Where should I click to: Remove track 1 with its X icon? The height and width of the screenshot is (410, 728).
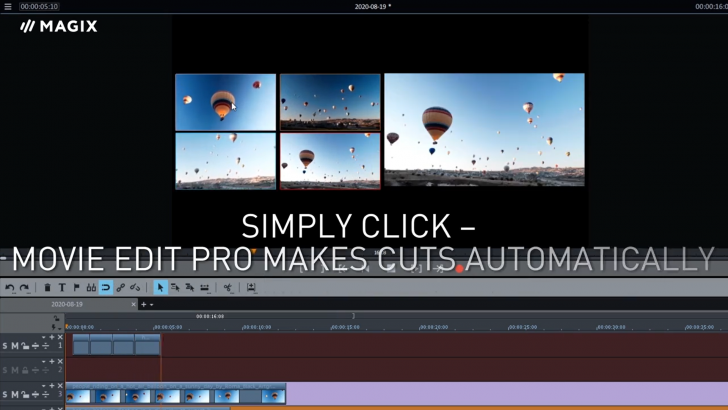[x=60, y=337]
